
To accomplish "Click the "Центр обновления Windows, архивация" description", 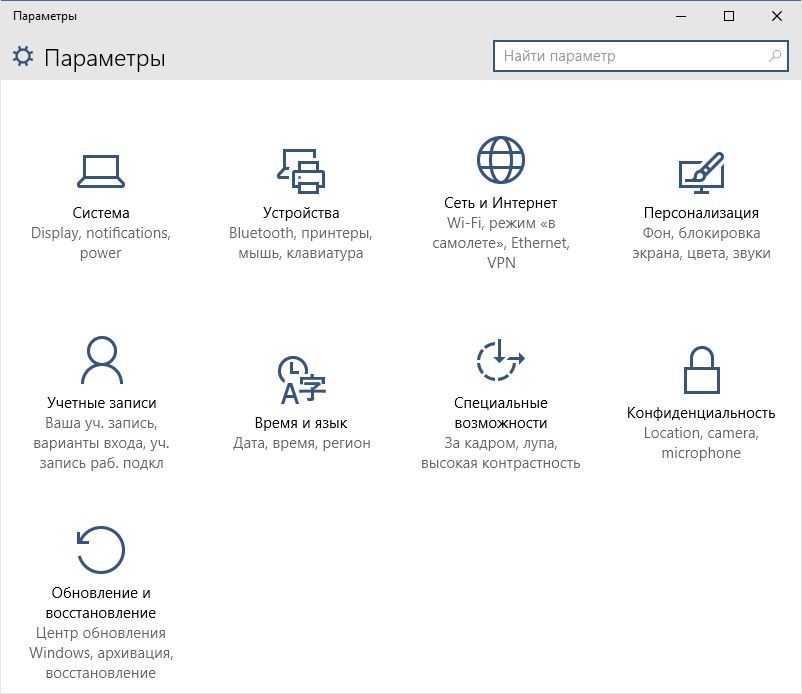I will tap(101, 643).
